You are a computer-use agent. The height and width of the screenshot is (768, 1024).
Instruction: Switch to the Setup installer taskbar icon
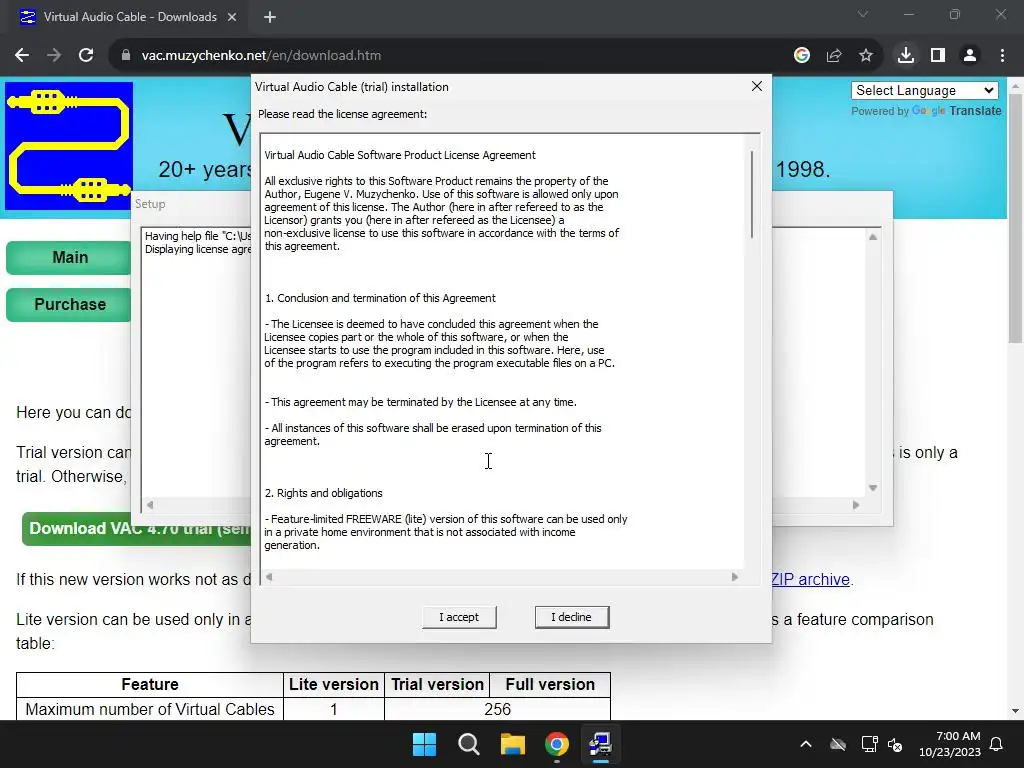(x=600, y=744)
